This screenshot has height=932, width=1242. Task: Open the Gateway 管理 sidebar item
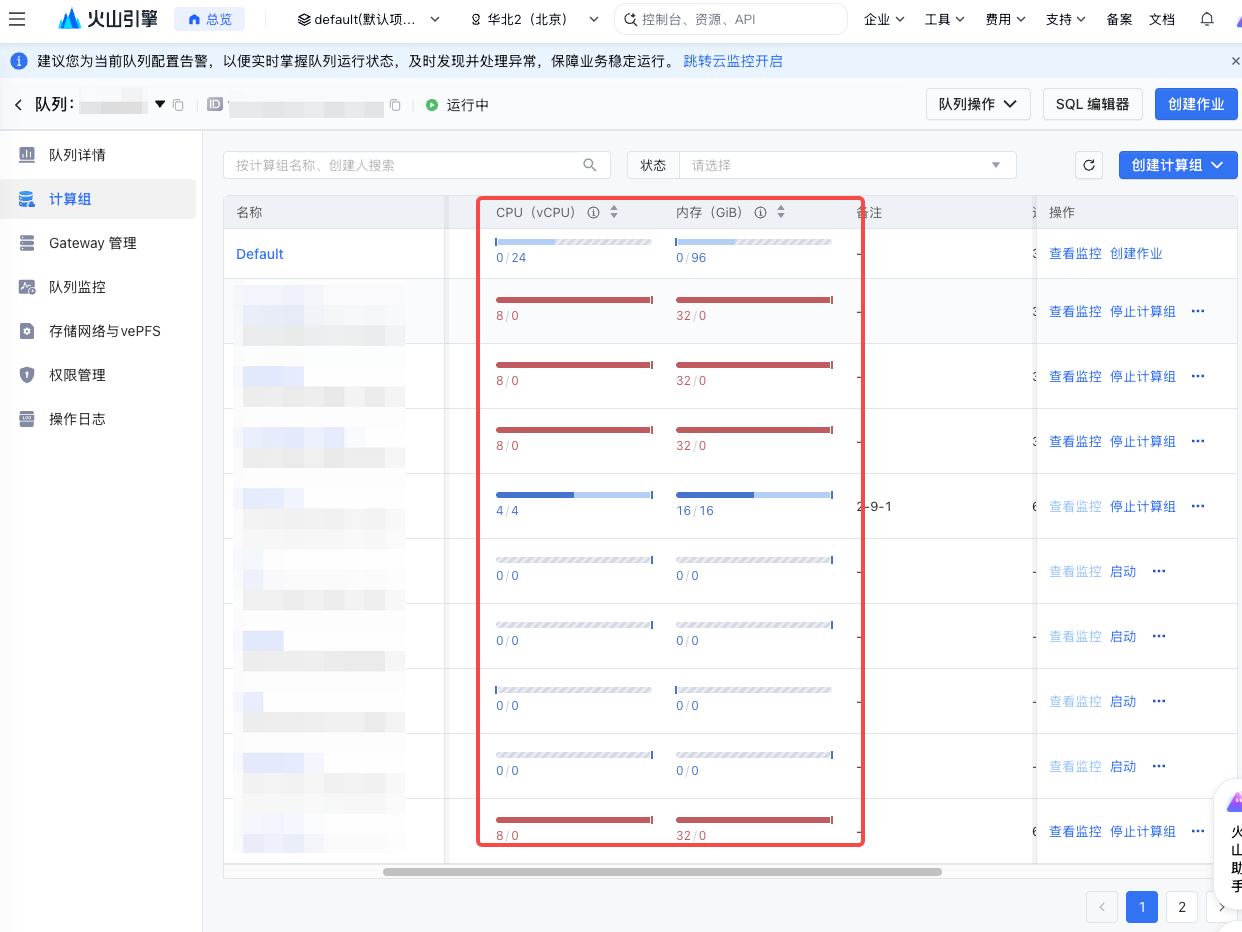point(99,243)
